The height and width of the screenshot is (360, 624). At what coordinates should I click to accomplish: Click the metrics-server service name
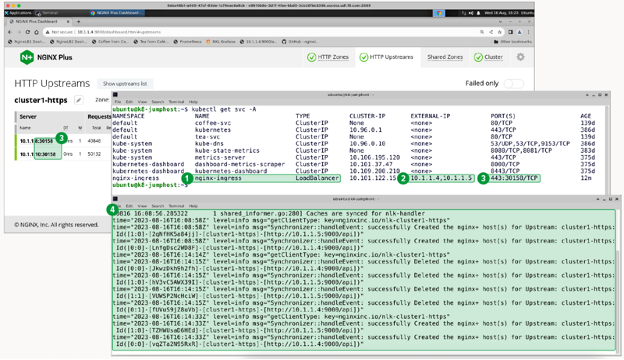[x=219, y=158]
